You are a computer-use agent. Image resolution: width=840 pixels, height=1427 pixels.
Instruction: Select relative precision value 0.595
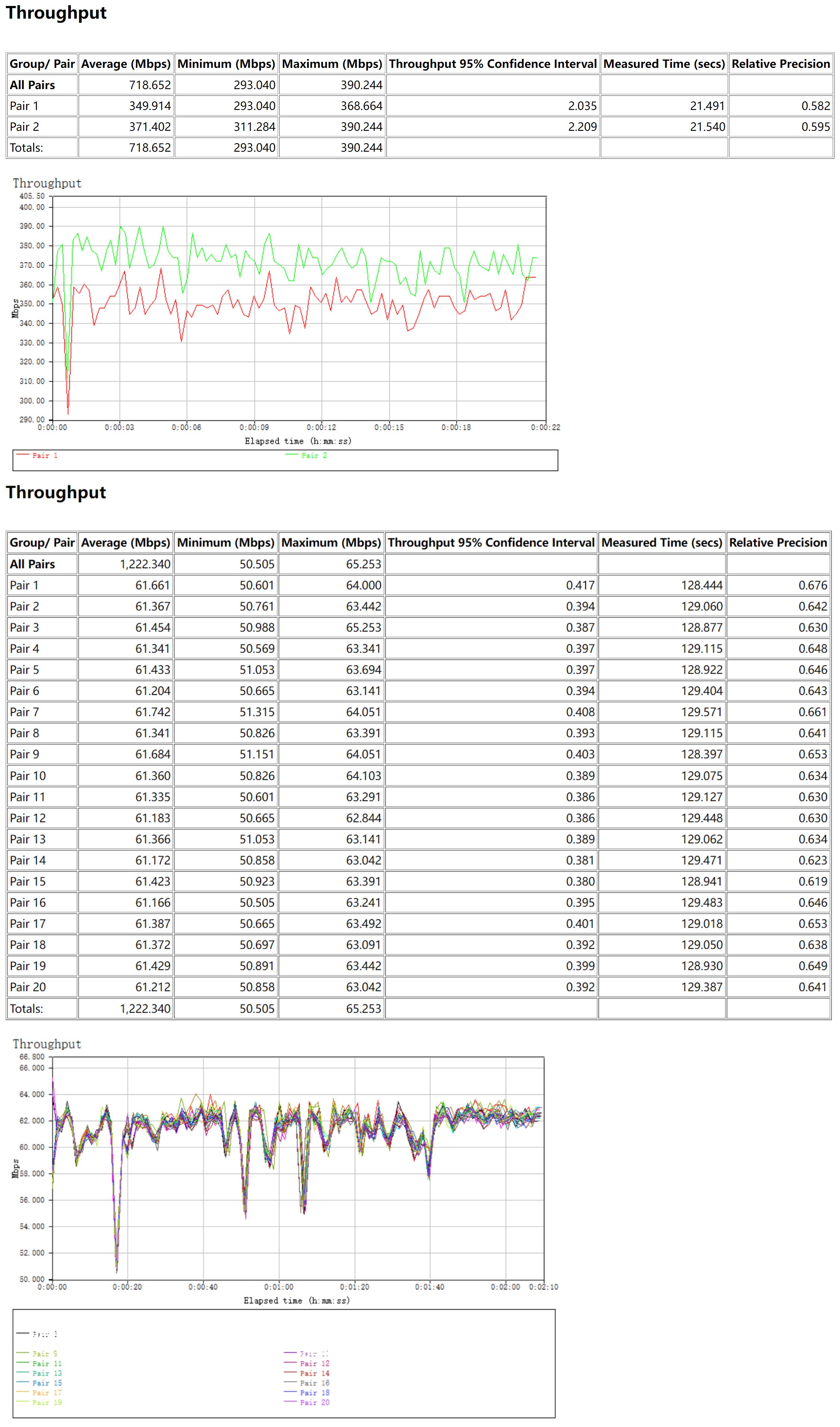point(816,127)
